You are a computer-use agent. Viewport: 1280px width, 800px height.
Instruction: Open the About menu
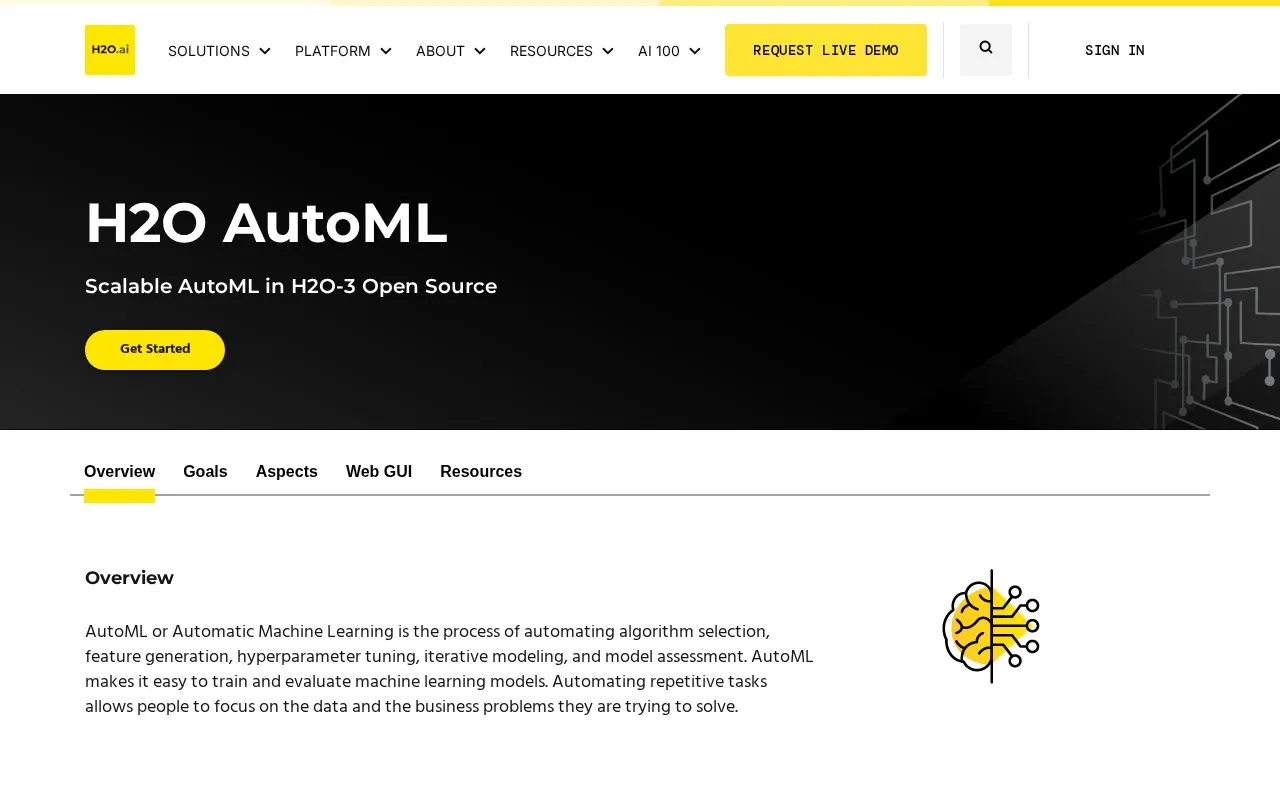pos(440,51)
